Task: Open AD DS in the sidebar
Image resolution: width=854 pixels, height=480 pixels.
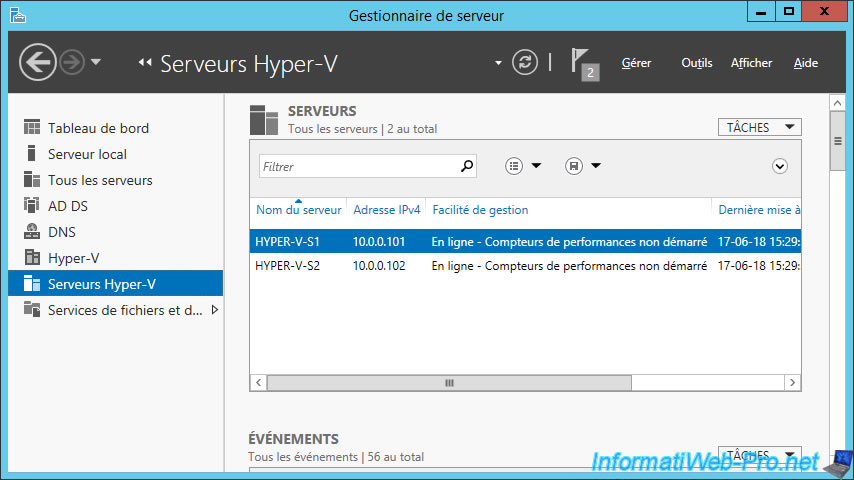Action: tap(115, 206)
